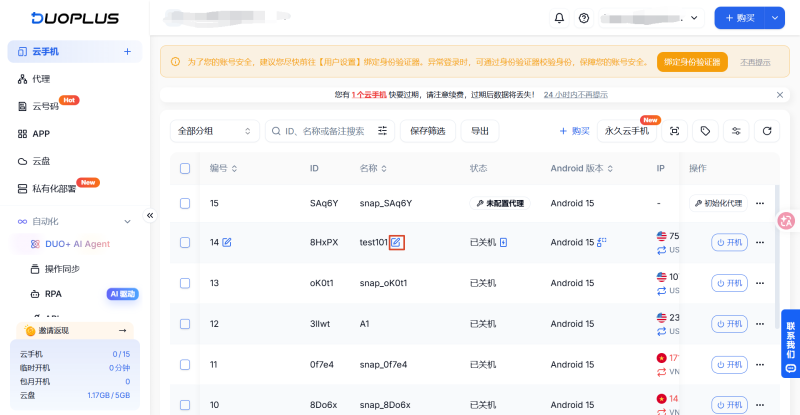The image size is (800, 415).
Task: Open the 全部分组 group dropdown
Action: pos(215,131)
